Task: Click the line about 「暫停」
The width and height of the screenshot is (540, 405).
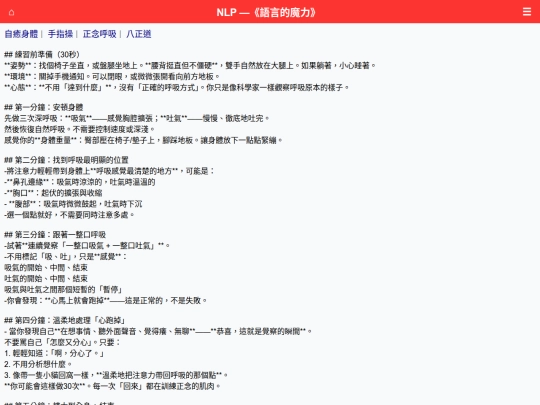Action: coord(63,290)
